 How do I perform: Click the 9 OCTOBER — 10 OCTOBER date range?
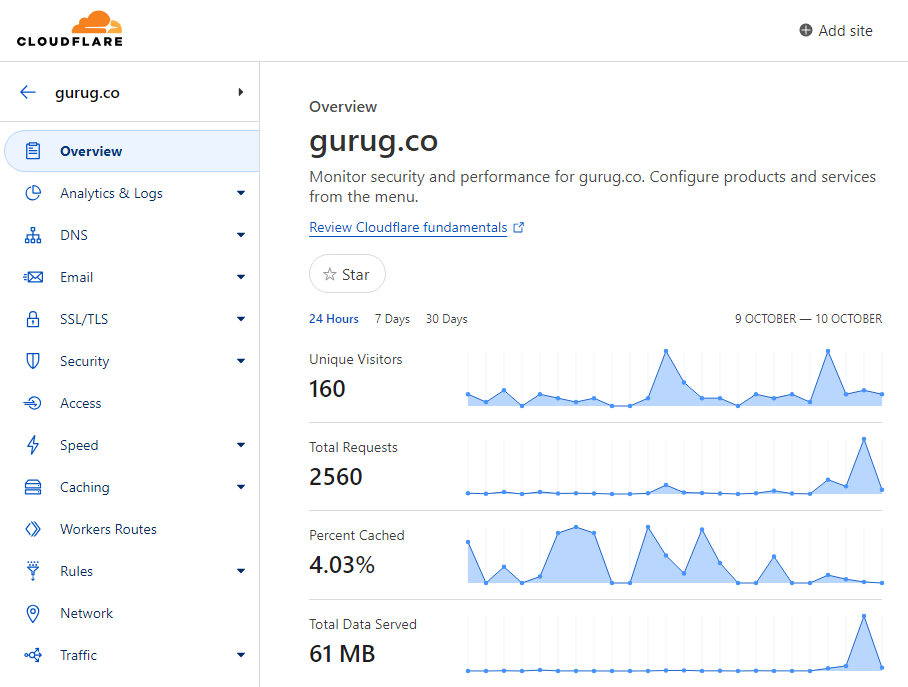(x=808, y=319)
